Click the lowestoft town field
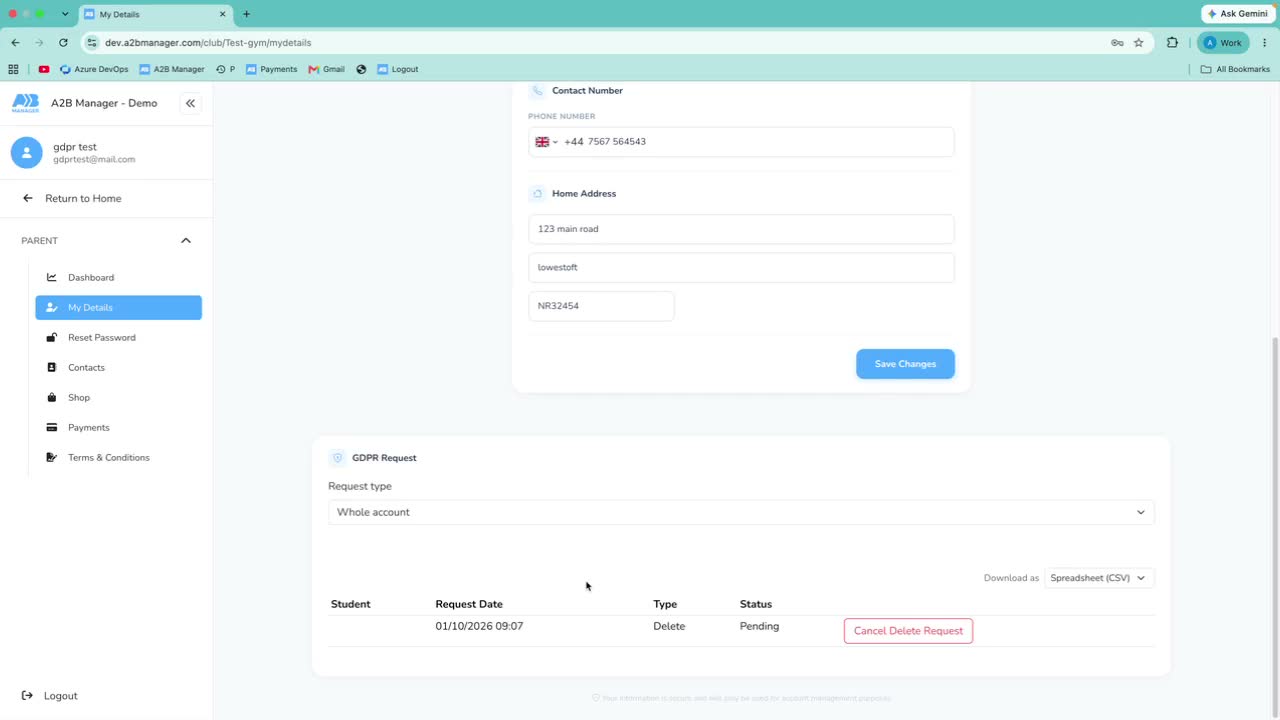 (741, 267)
